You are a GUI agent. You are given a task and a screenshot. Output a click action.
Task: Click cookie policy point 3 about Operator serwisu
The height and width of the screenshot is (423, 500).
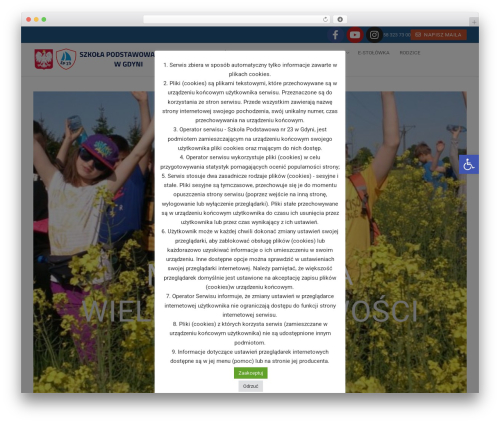[250, 139]
